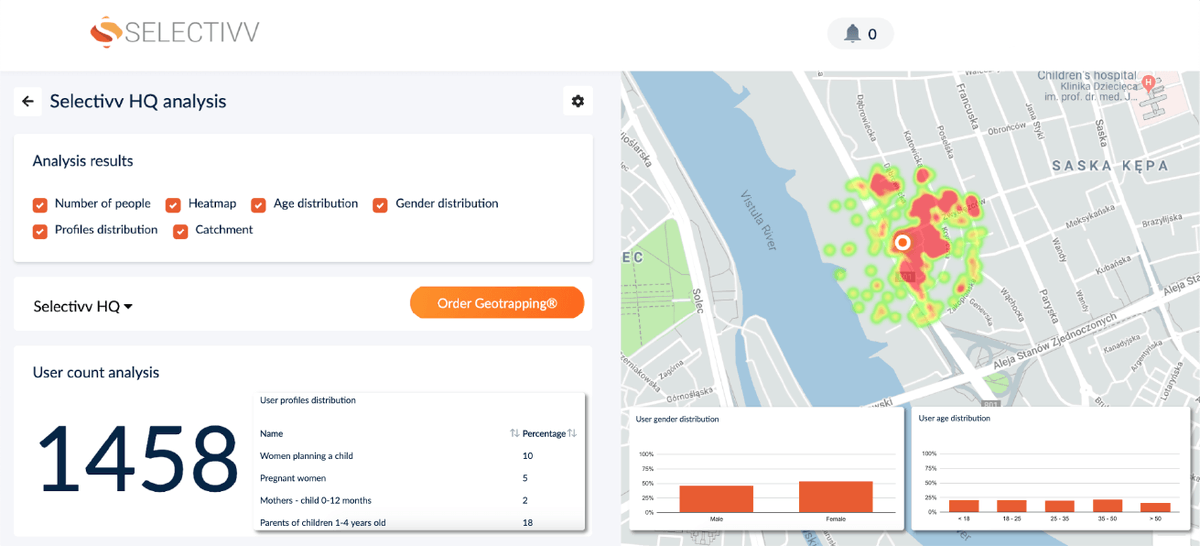Click the Selectivv logo

click(175, 33)
